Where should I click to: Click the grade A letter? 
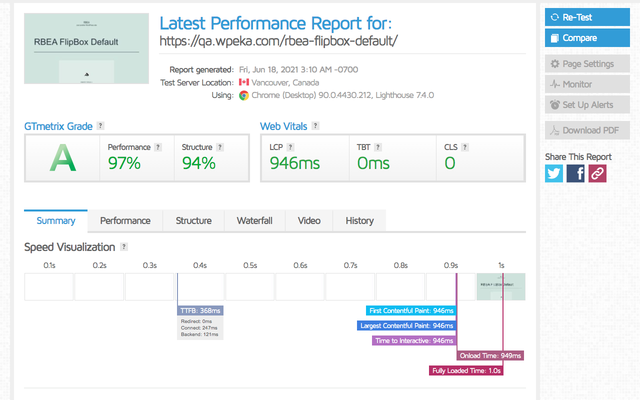tap(63, 158)
